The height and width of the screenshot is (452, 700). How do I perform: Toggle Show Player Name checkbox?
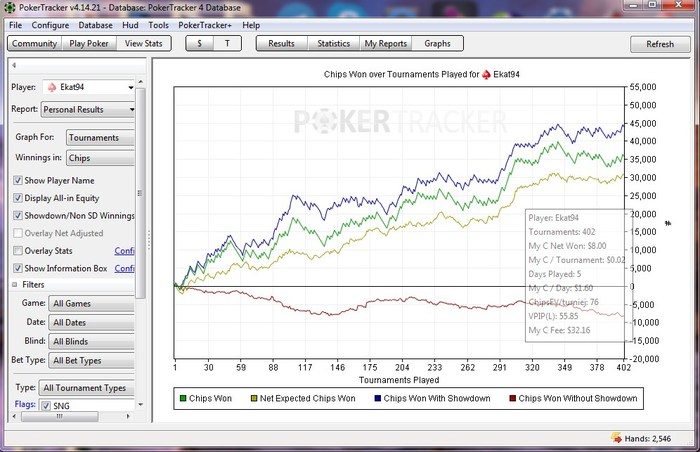pos(18,180)
